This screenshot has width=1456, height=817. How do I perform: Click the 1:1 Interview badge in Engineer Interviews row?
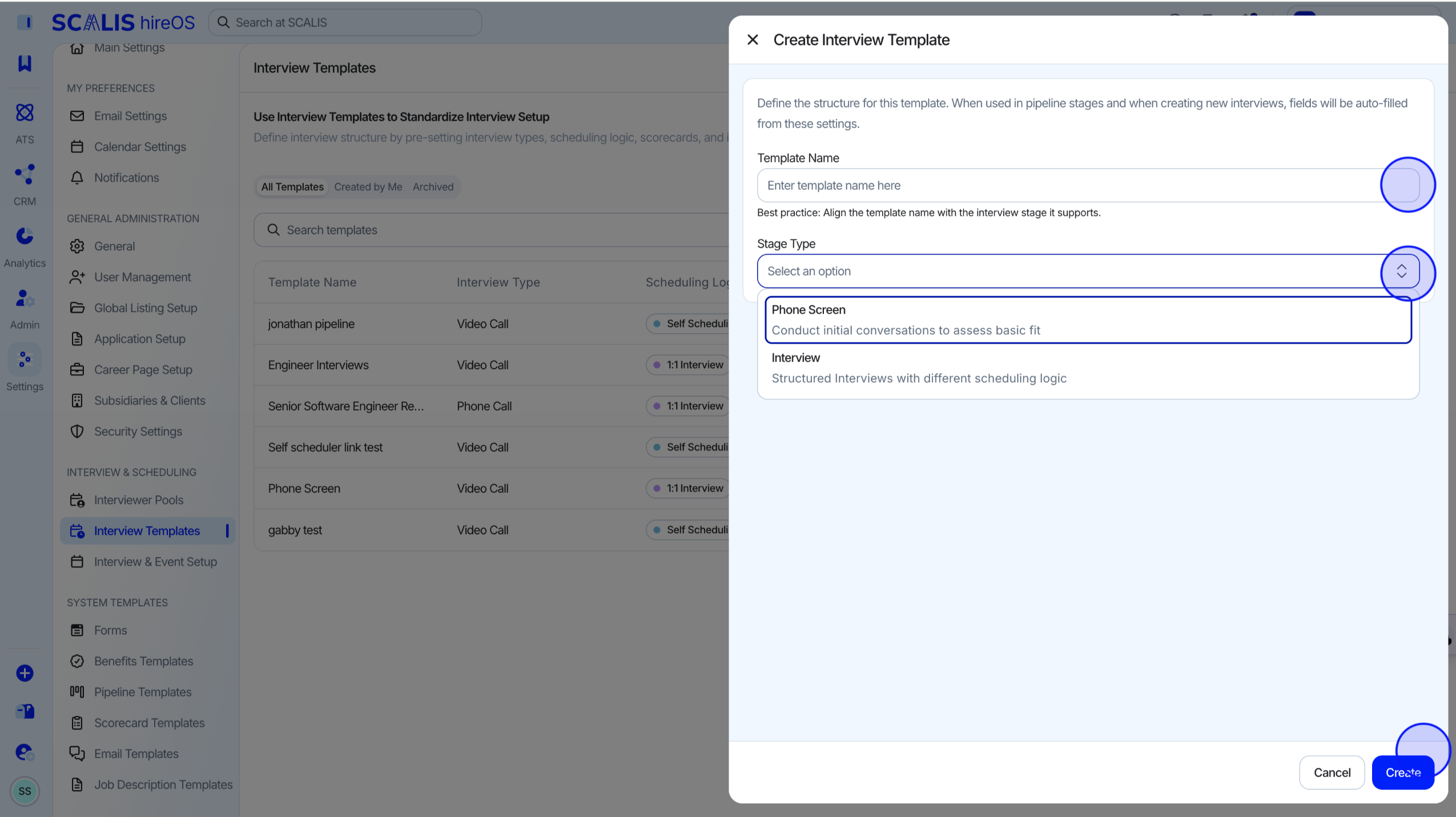[x=689, y=365]
